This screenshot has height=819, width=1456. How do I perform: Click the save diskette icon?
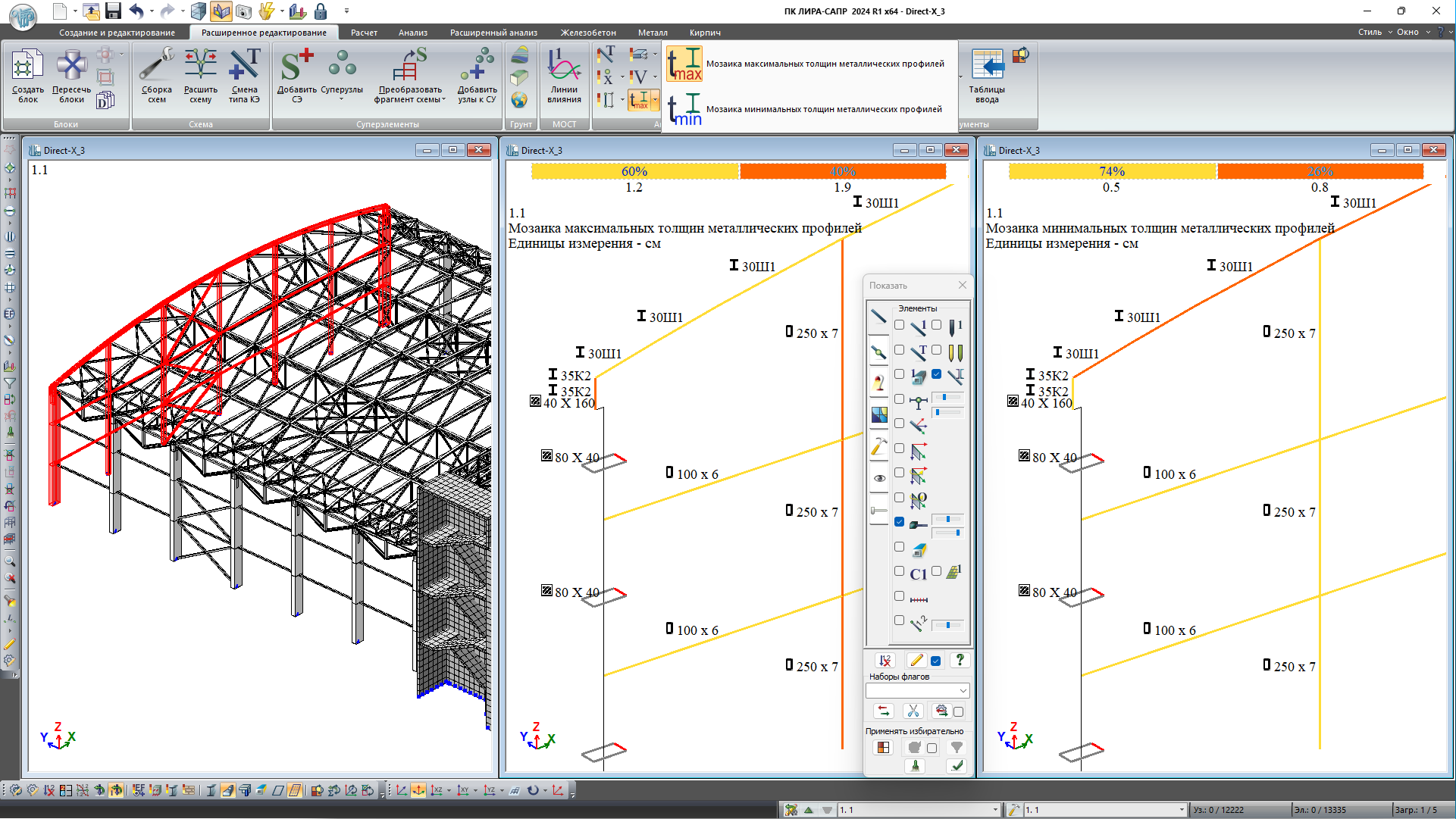point(113,11)
